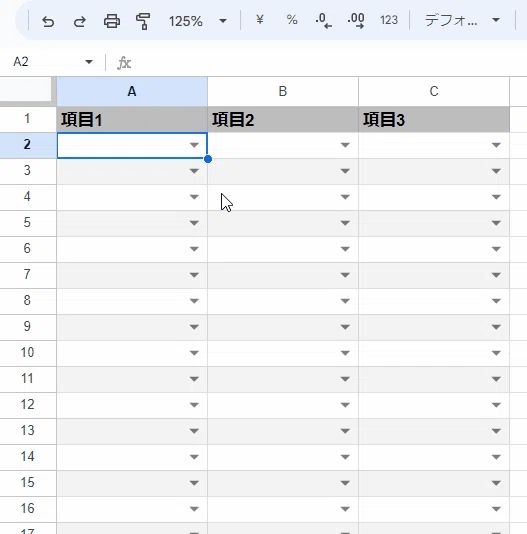Image resolution: width=527 pixels, height=534 pixels.
Task: Select column B header
Action: pos(283,92)
